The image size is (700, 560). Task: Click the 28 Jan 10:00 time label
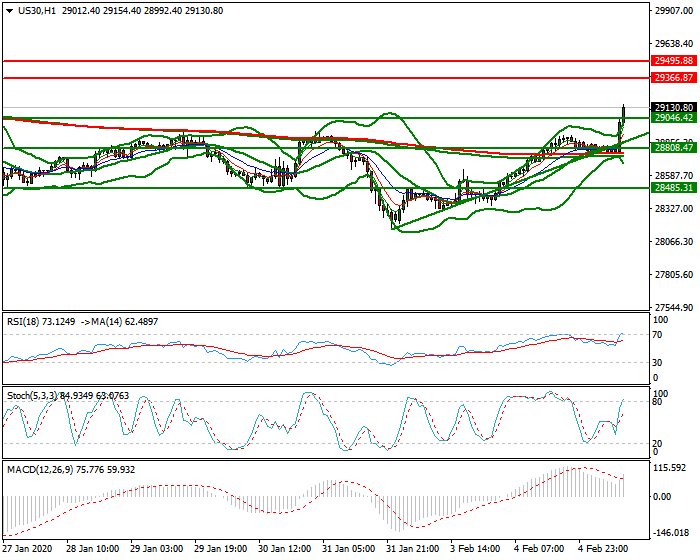(92, 548)
